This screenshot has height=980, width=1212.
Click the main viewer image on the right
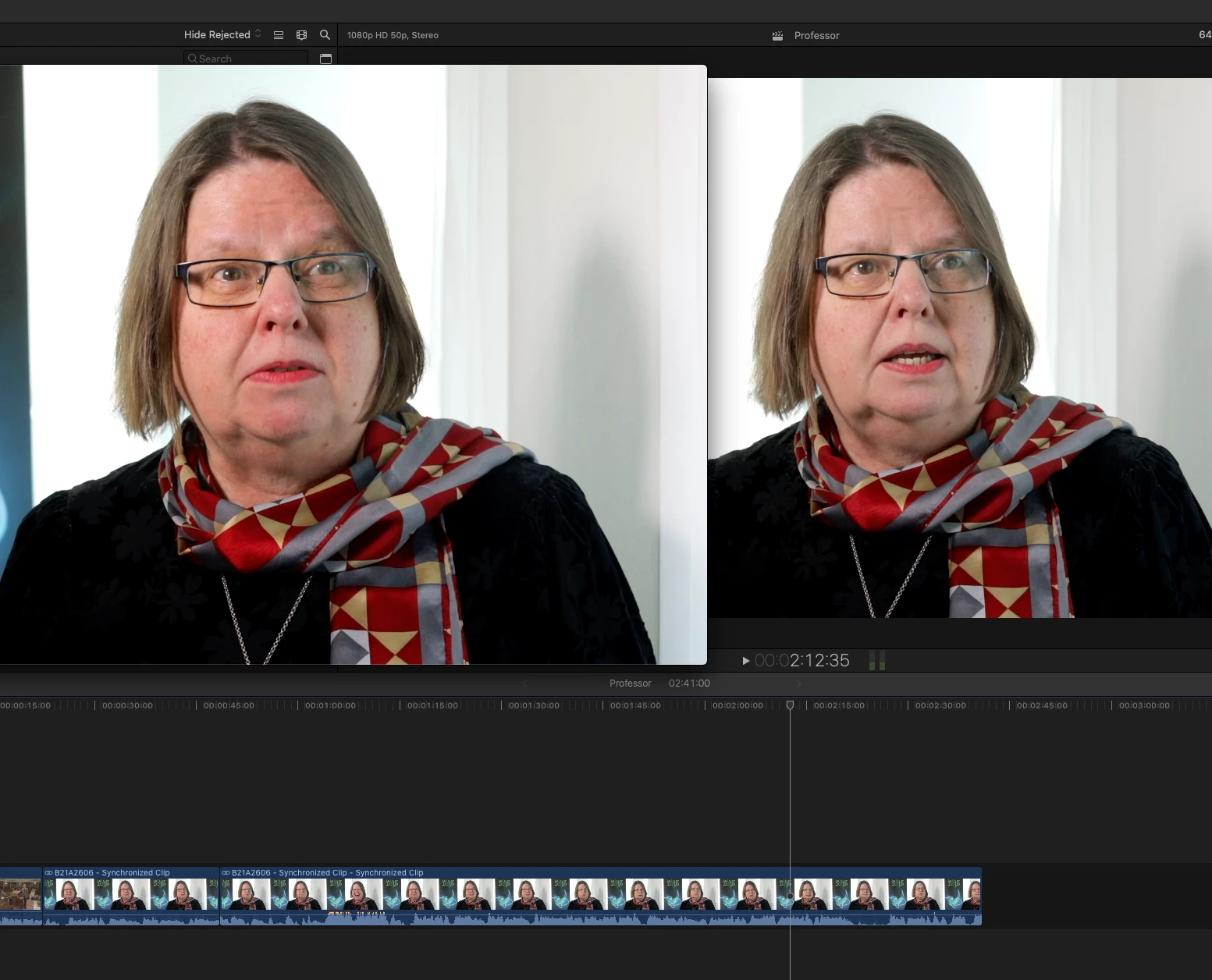pos(960,347)
